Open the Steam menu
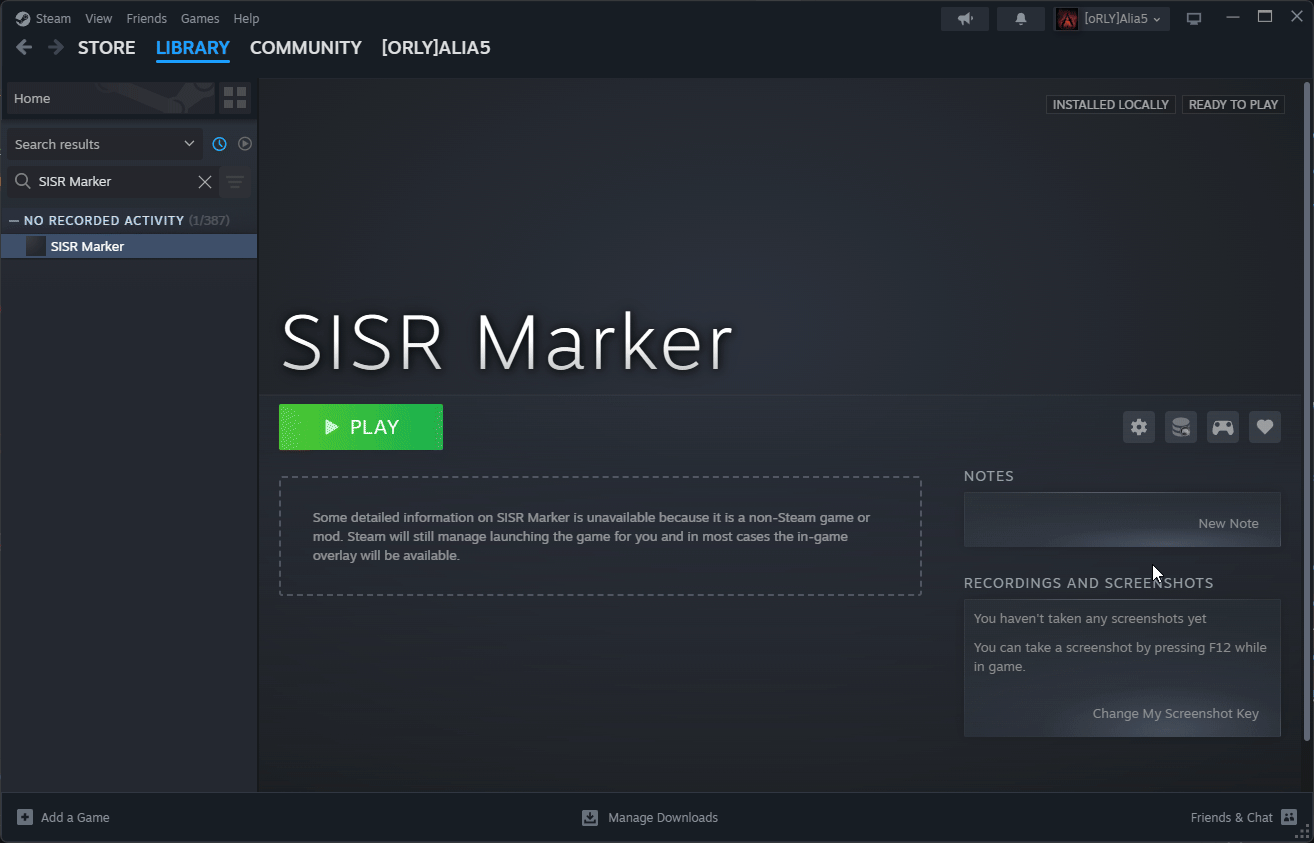1314x843 pixels. coord(53,19)
